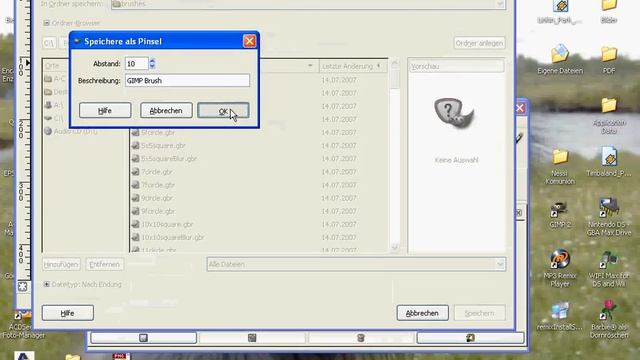This screenshot has height=360, width=640.
Task: Click Hilfe in the save file dialog
Action: (x=68, y=313)
